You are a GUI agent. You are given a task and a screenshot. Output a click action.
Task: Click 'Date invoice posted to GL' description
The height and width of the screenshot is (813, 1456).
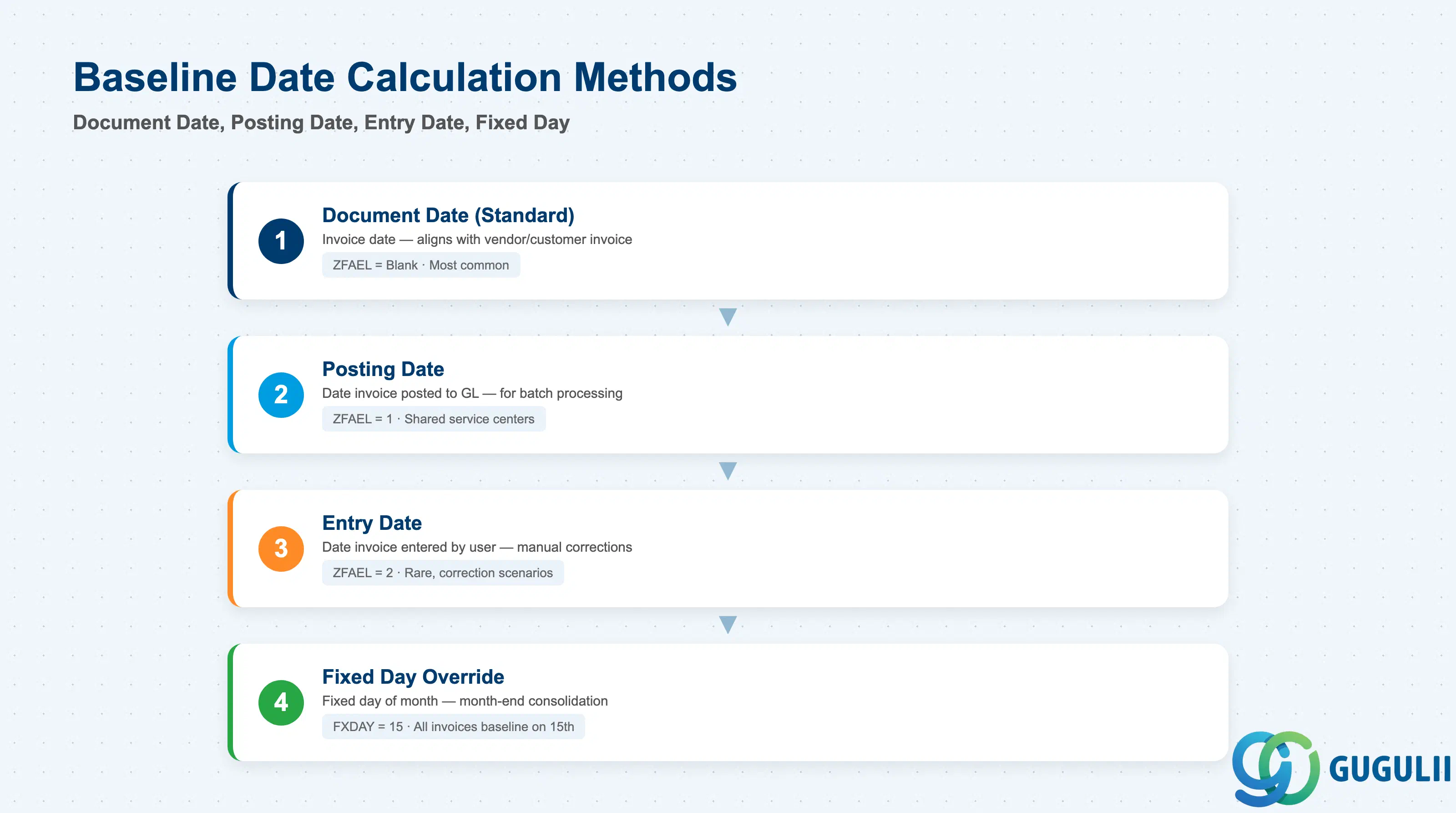pyautogui.click(x=472, y=393)
